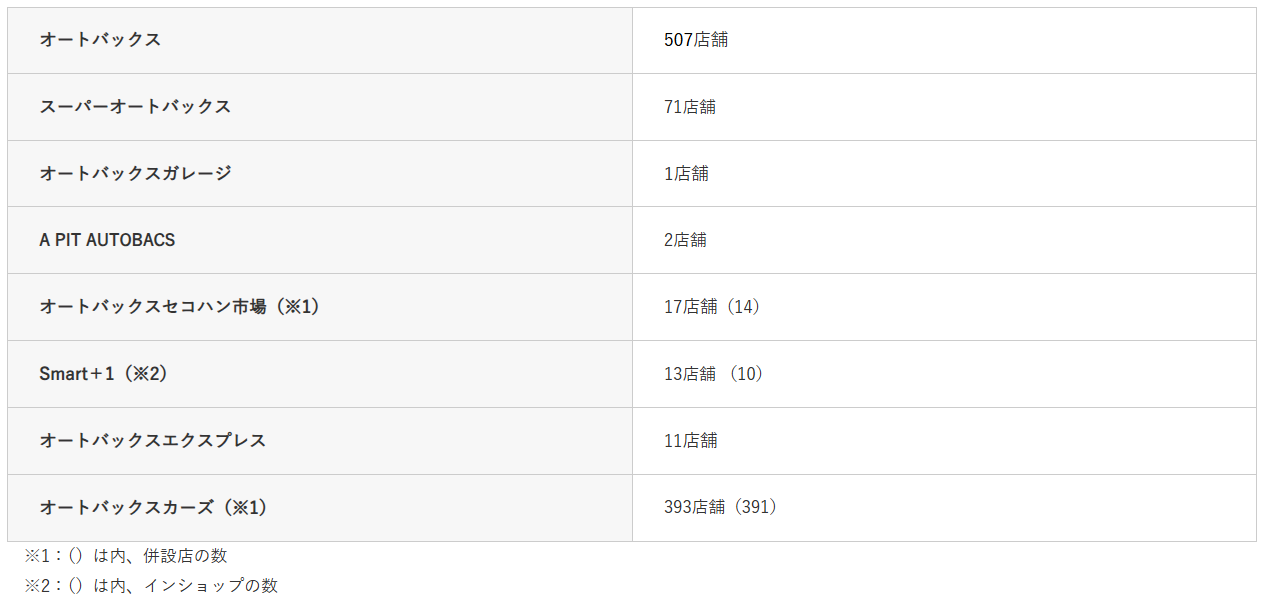The width and height of the screenshot is (1262, 604).
Task: Select the 71店舗 value cell
Action: click(x=690, y=107)
